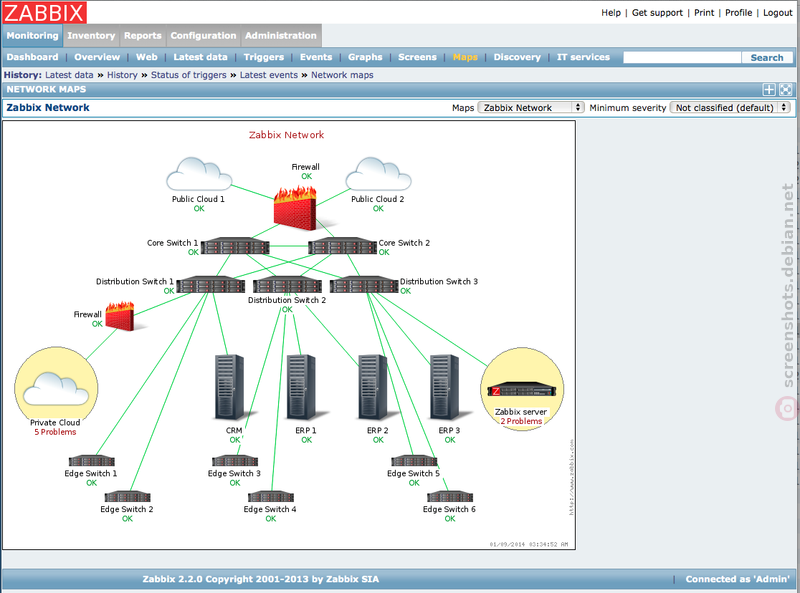This screenshot has width=800, height=593.
Task: Click the 'Zabbix Network' red map title
Action: (287, 135)
